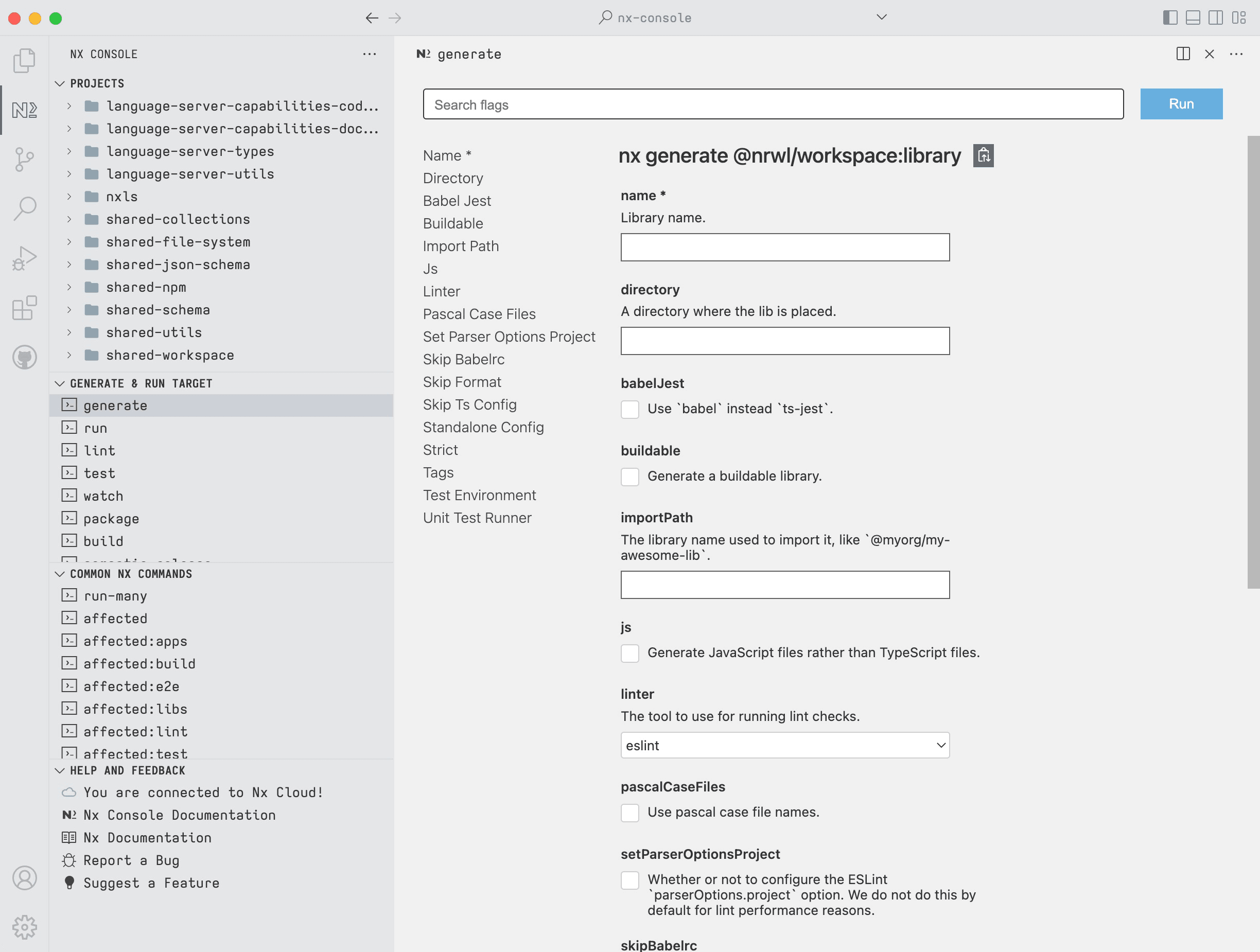
Task: Open editor More Actions ellipsis
Action: click(1236, 54)
